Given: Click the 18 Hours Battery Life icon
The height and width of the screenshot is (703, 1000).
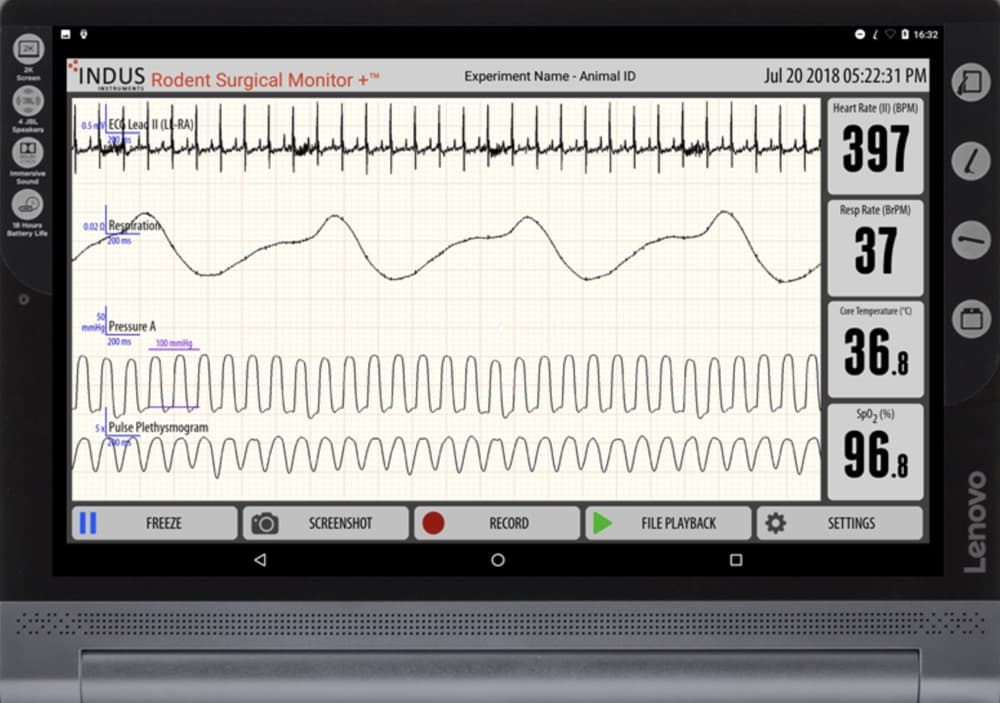Looking at the screenshot, I should 28,205.
